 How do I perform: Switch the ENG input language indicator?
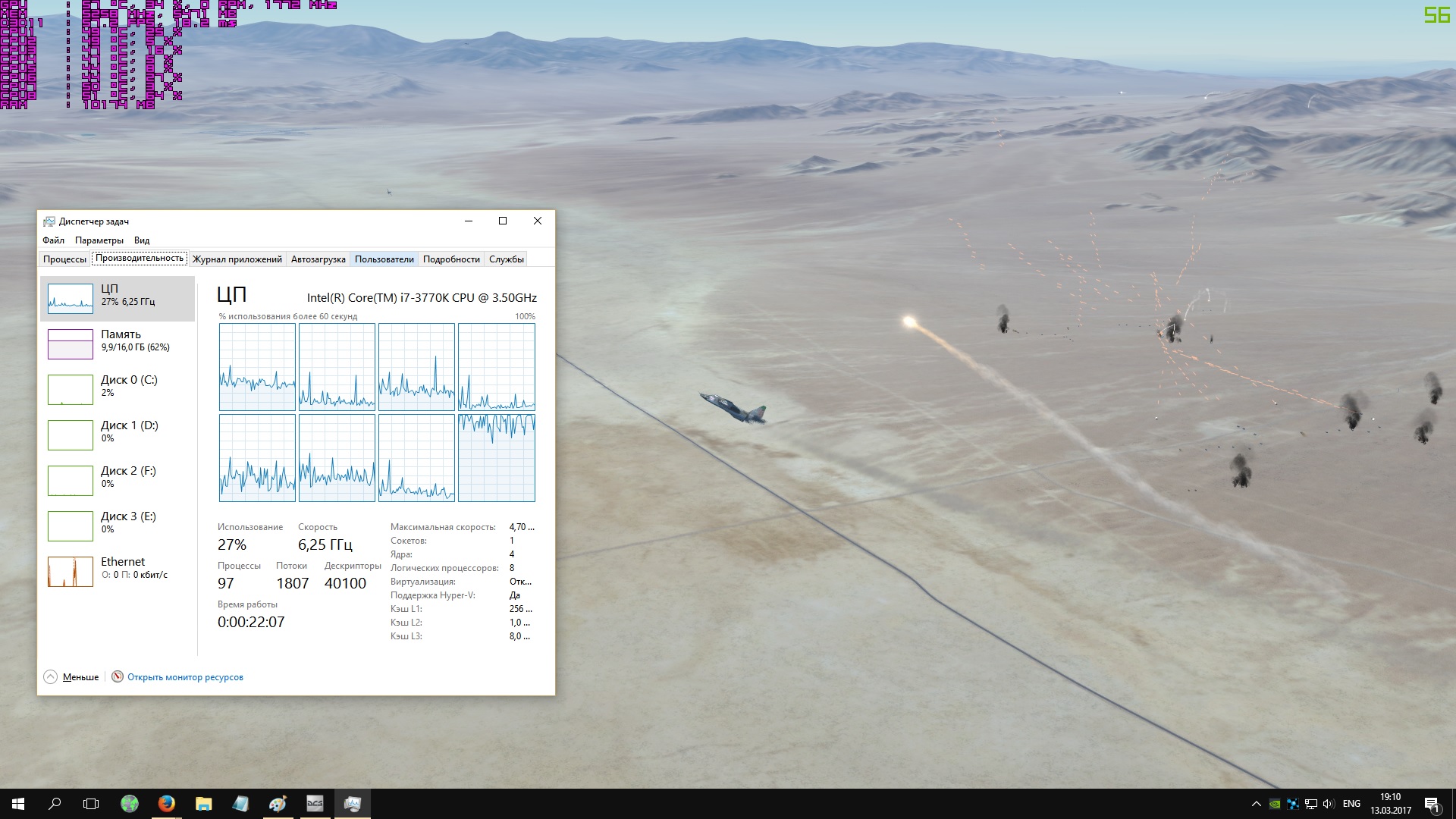click(x=1351, y=804)
